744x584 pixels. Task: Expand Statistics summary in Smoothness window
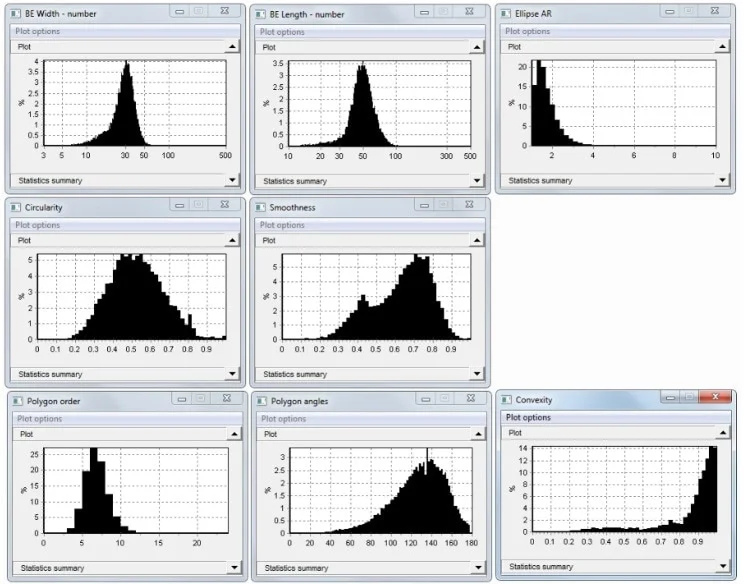point(478,374)
